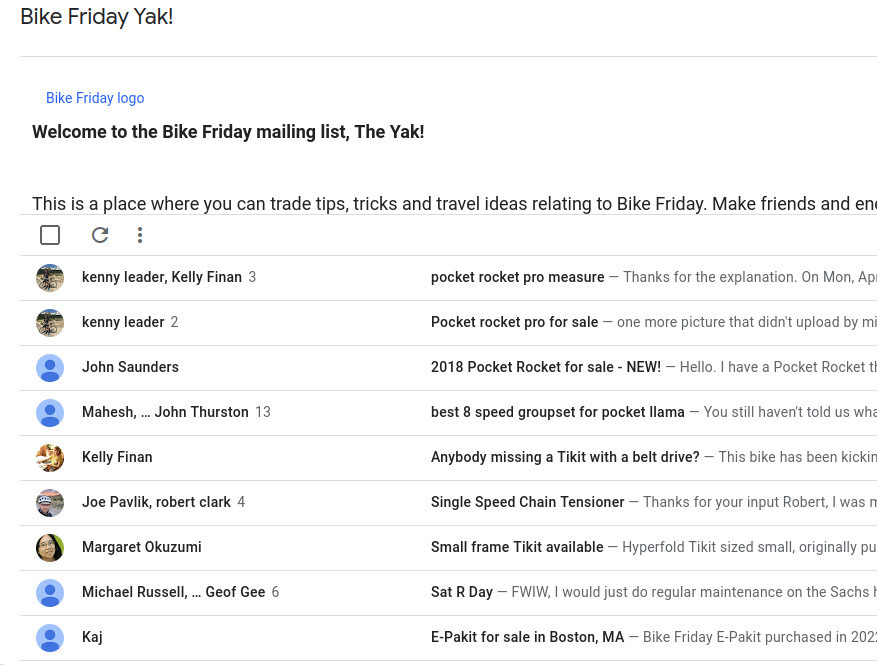
Task: Click Joe Pavlik's profile photo
Action: (x=50, y=503)
